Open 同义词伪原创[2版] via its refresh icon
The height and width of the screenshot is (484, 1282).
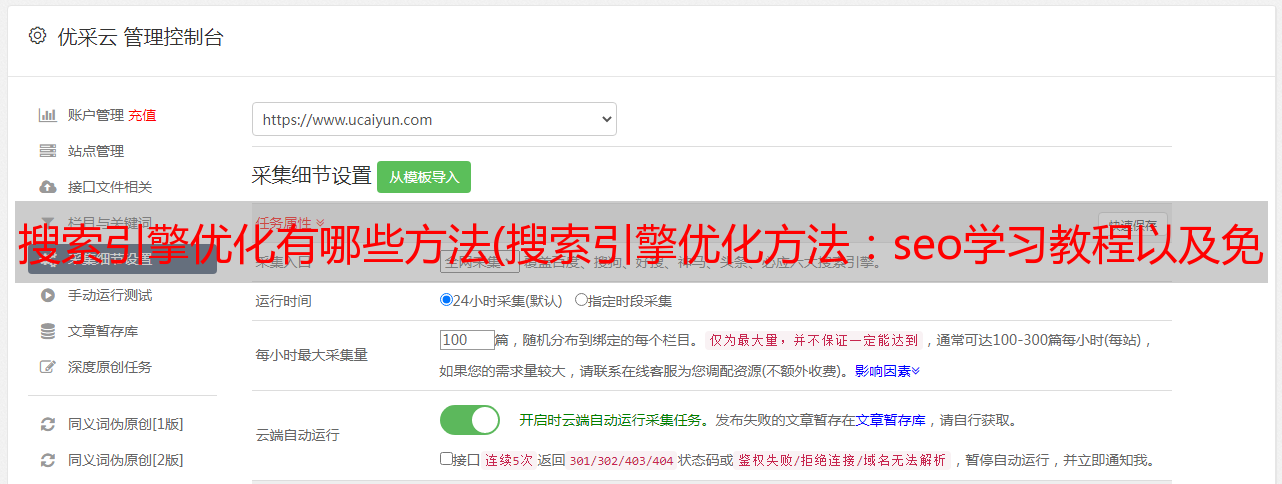(47, 460)
